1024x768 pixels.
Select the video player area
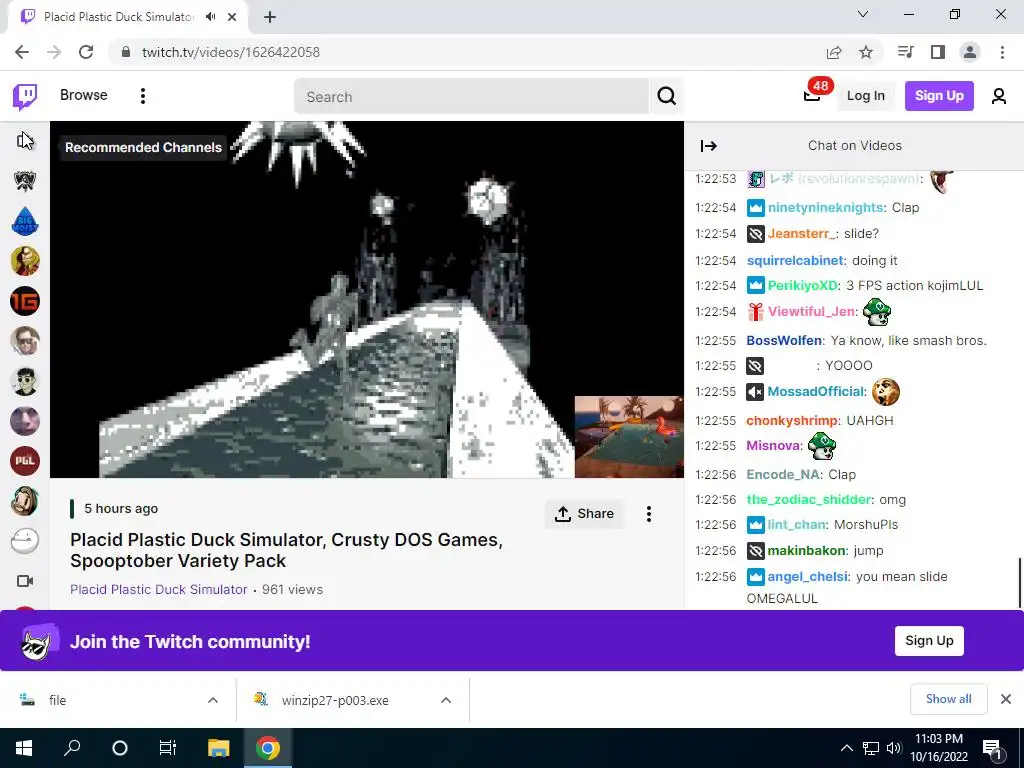pos(367,299)
